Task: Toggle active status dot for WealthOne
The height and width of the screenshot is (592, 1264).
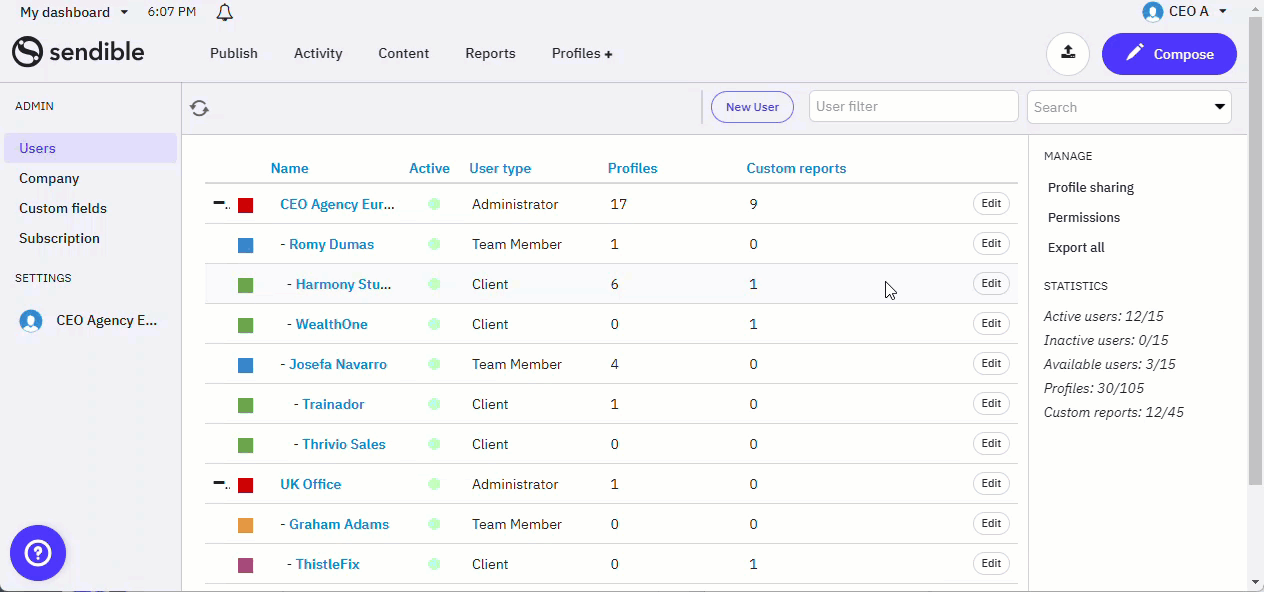Action: (434, 324)
